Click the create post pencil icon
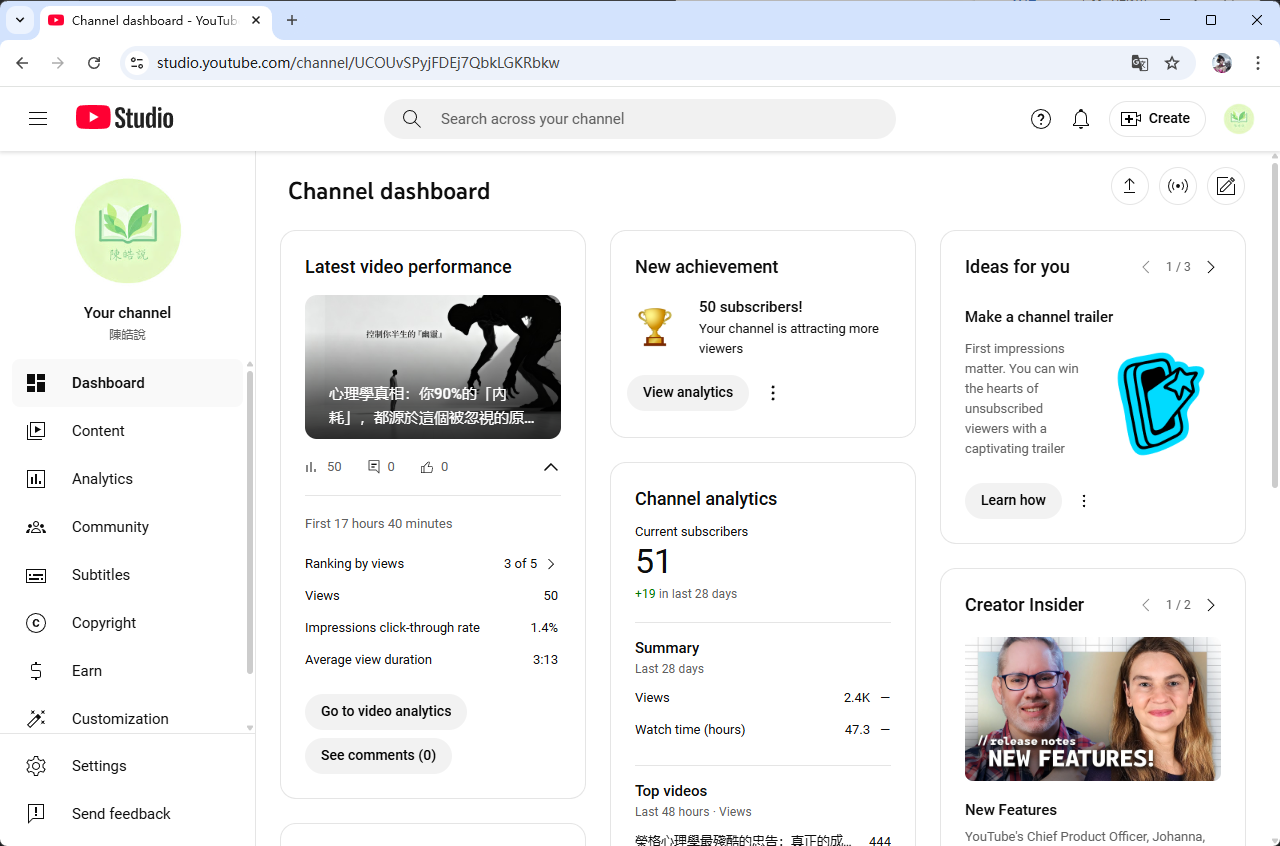1280x846 pixels. tap(1226, 186)
